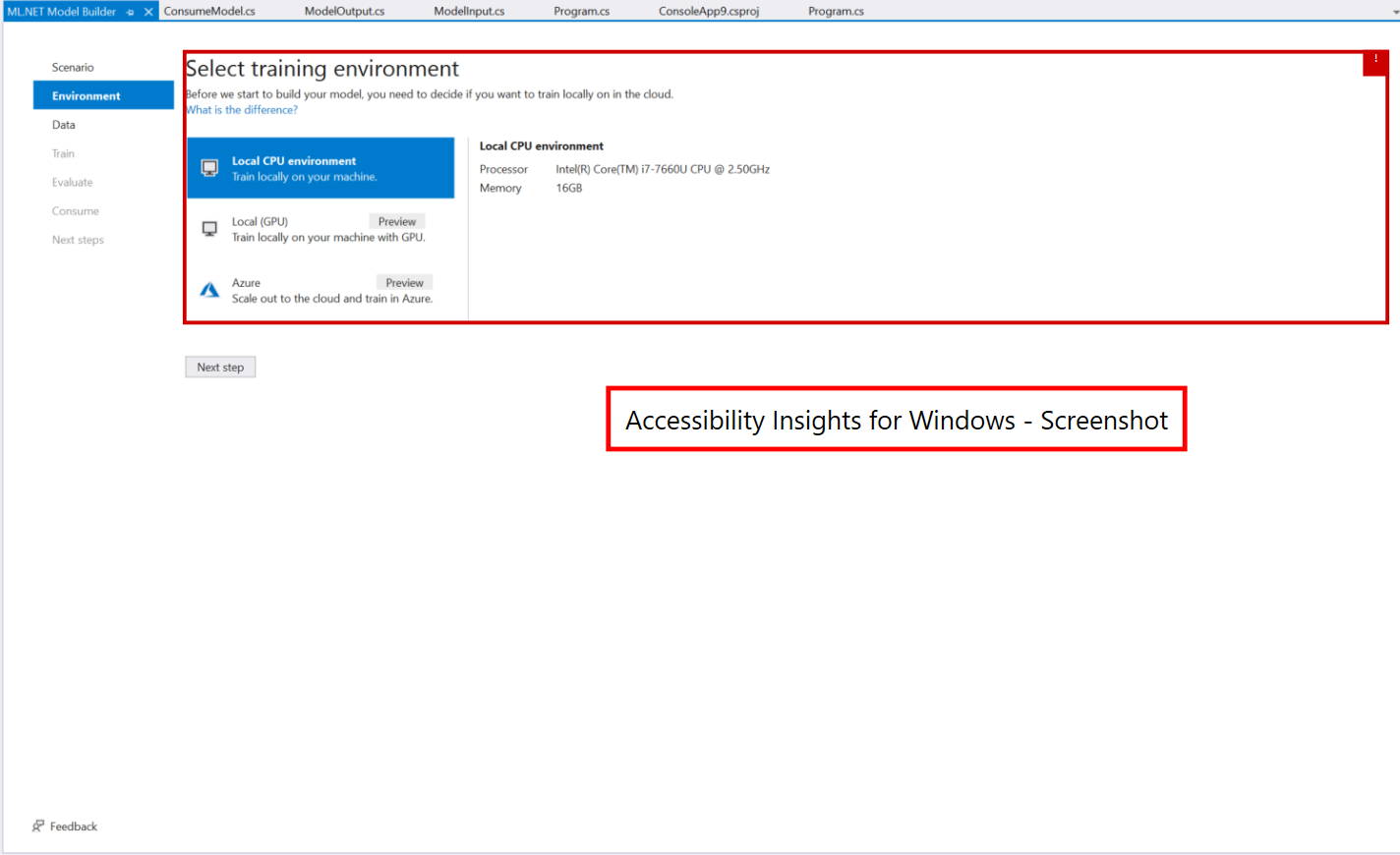
Task: Click the Next step button
Action: click(x=219, y=366)
